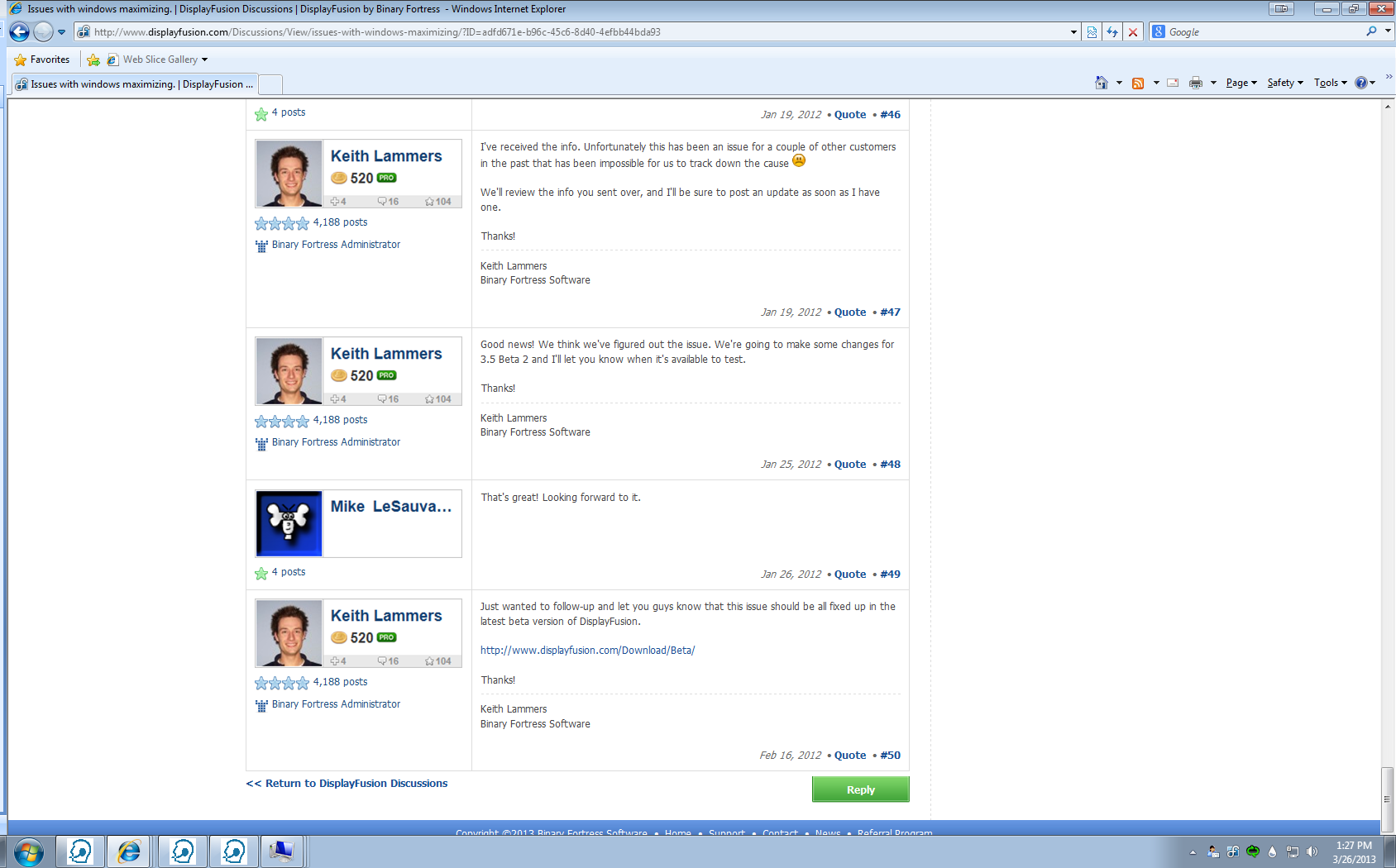Viewport: 1396px width, 868px height.
Task: Open the Tools menu
Action: pyautogui.click(x=1330, y=83)
